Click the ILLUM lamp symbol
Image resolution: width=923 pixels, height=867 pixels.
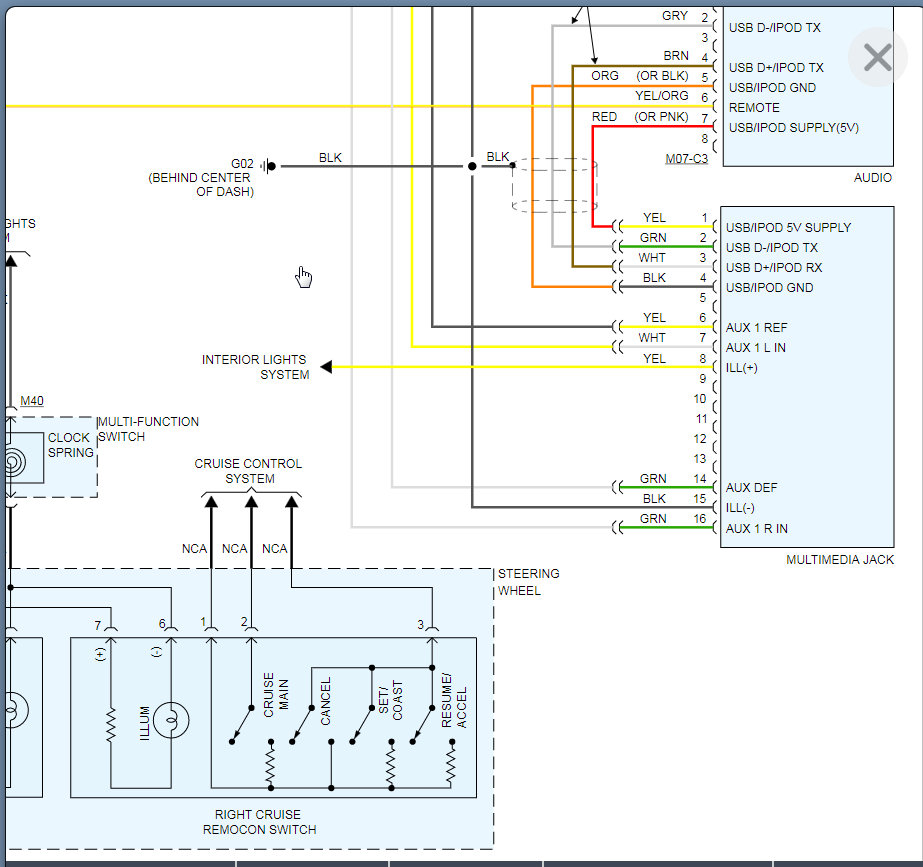171,720
